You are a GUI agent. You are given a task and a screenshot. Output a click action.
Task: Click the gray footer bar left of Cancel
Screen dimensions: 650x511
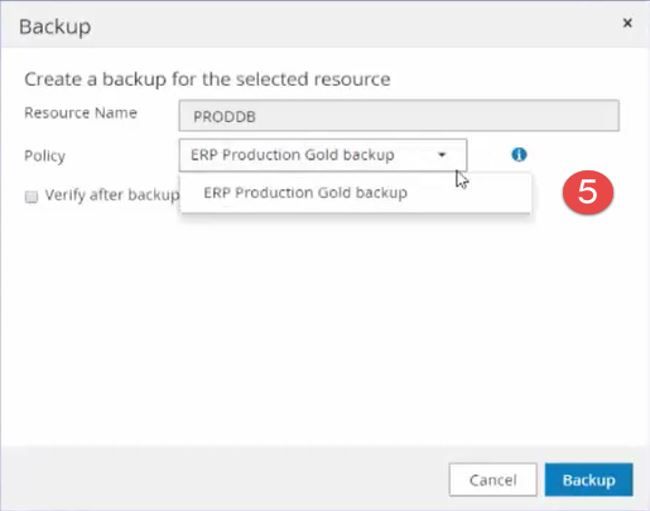tap(220, 480)
